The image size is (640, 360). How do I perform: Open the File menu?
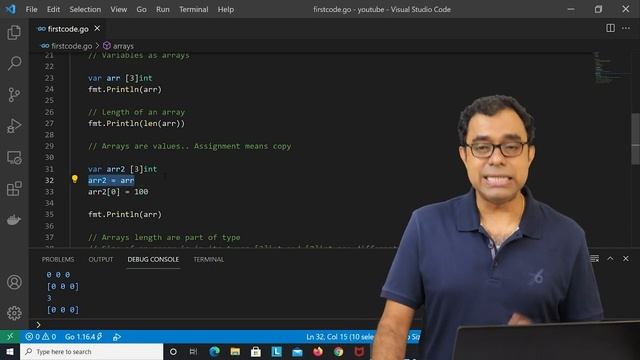[x=31, y=9]
